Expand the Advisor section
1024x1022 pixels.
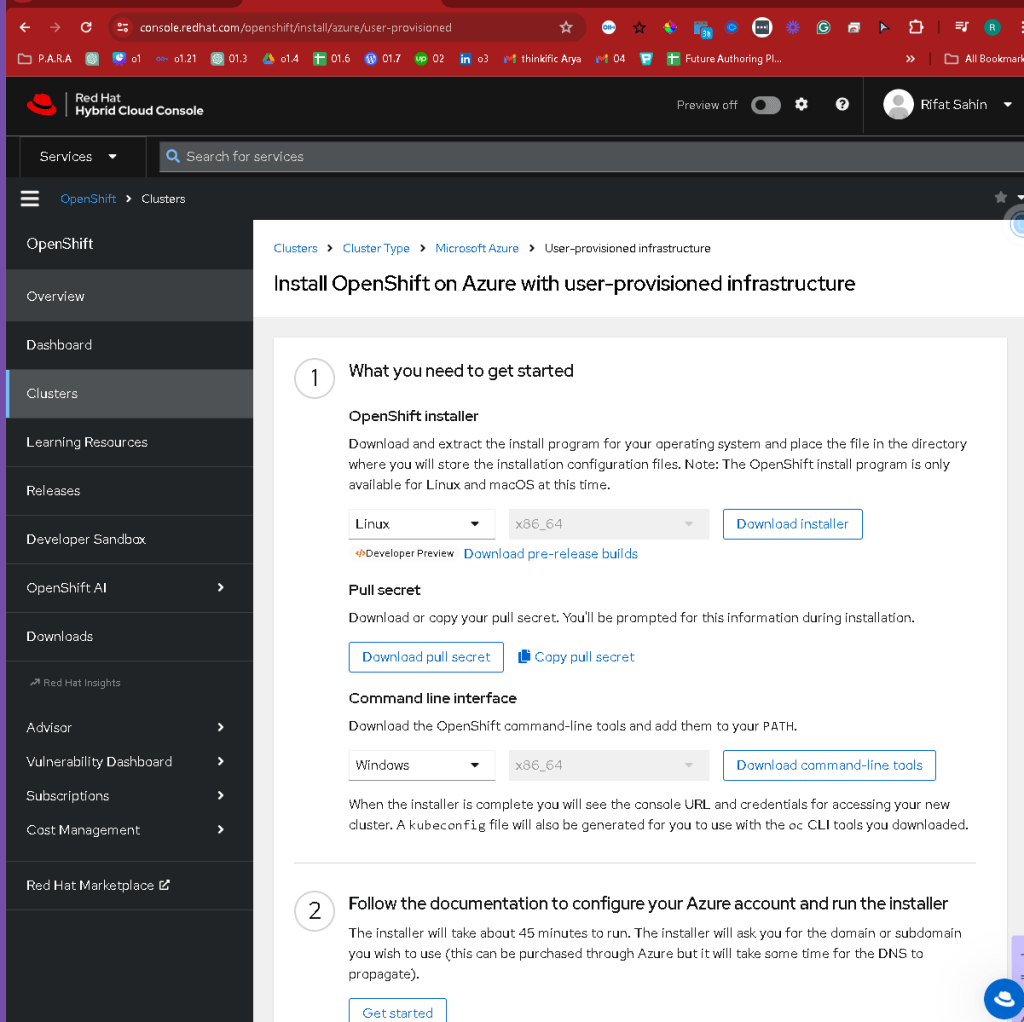click(x=129, y=727)
